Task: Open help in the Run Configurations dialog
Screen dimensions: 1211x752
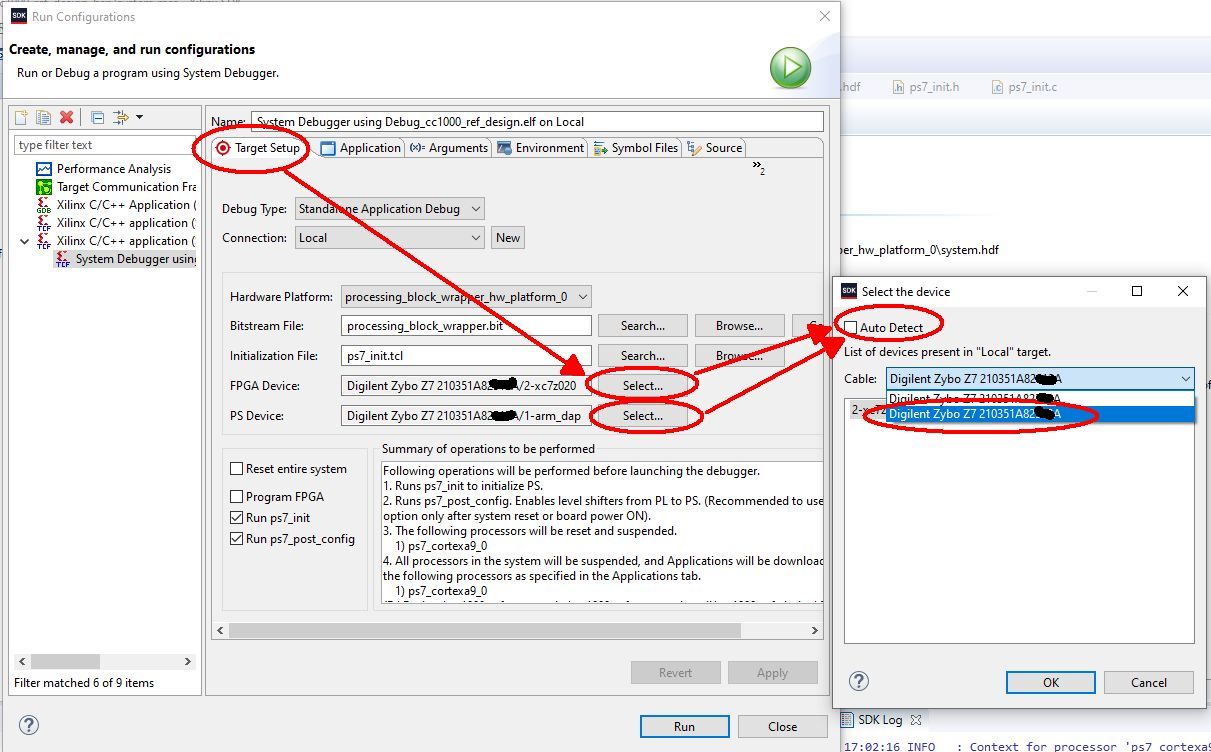Action: [x=29, y=726]
